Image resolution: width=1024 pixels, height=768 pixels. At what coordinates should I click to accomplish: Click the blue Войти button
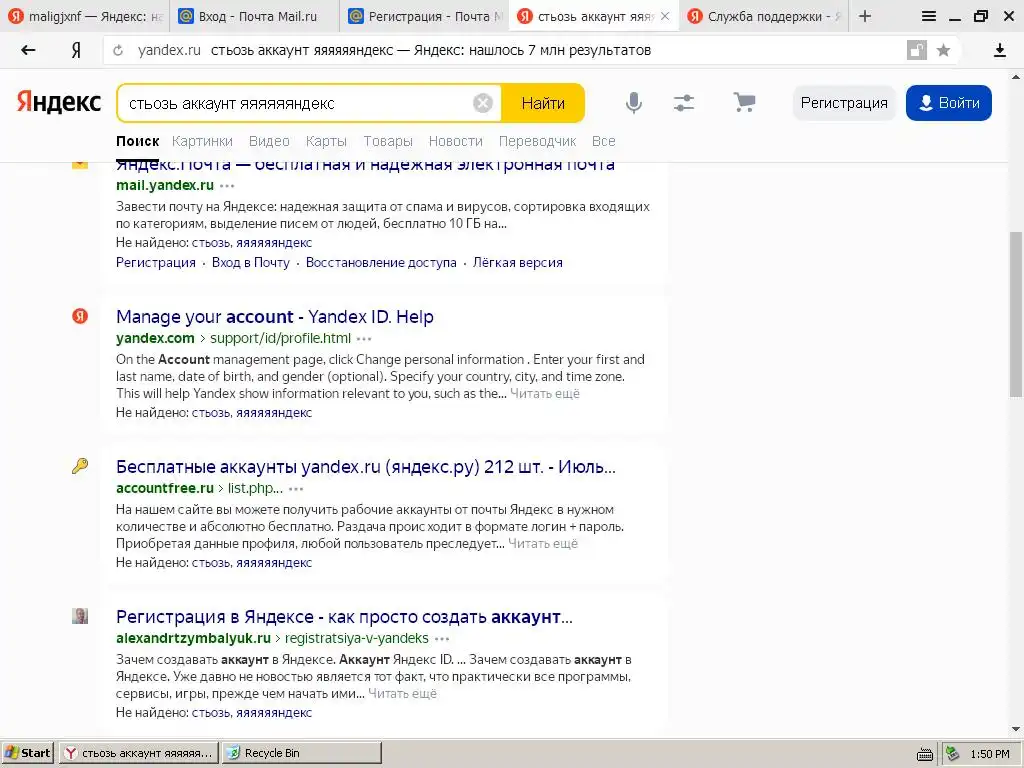(x=948, y=103)
